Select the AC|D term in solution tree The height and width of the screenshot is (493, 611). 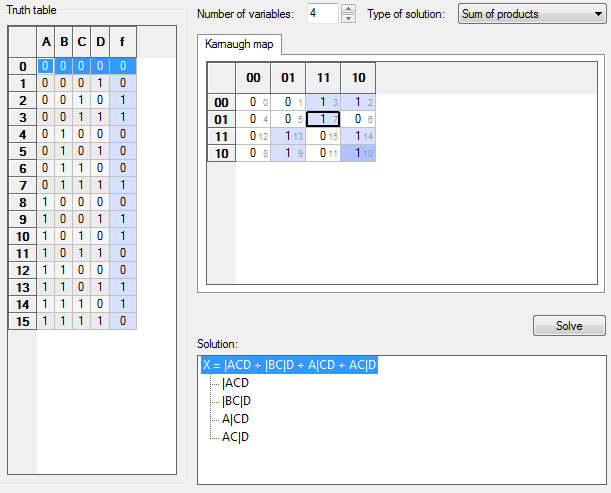[235, 436]
